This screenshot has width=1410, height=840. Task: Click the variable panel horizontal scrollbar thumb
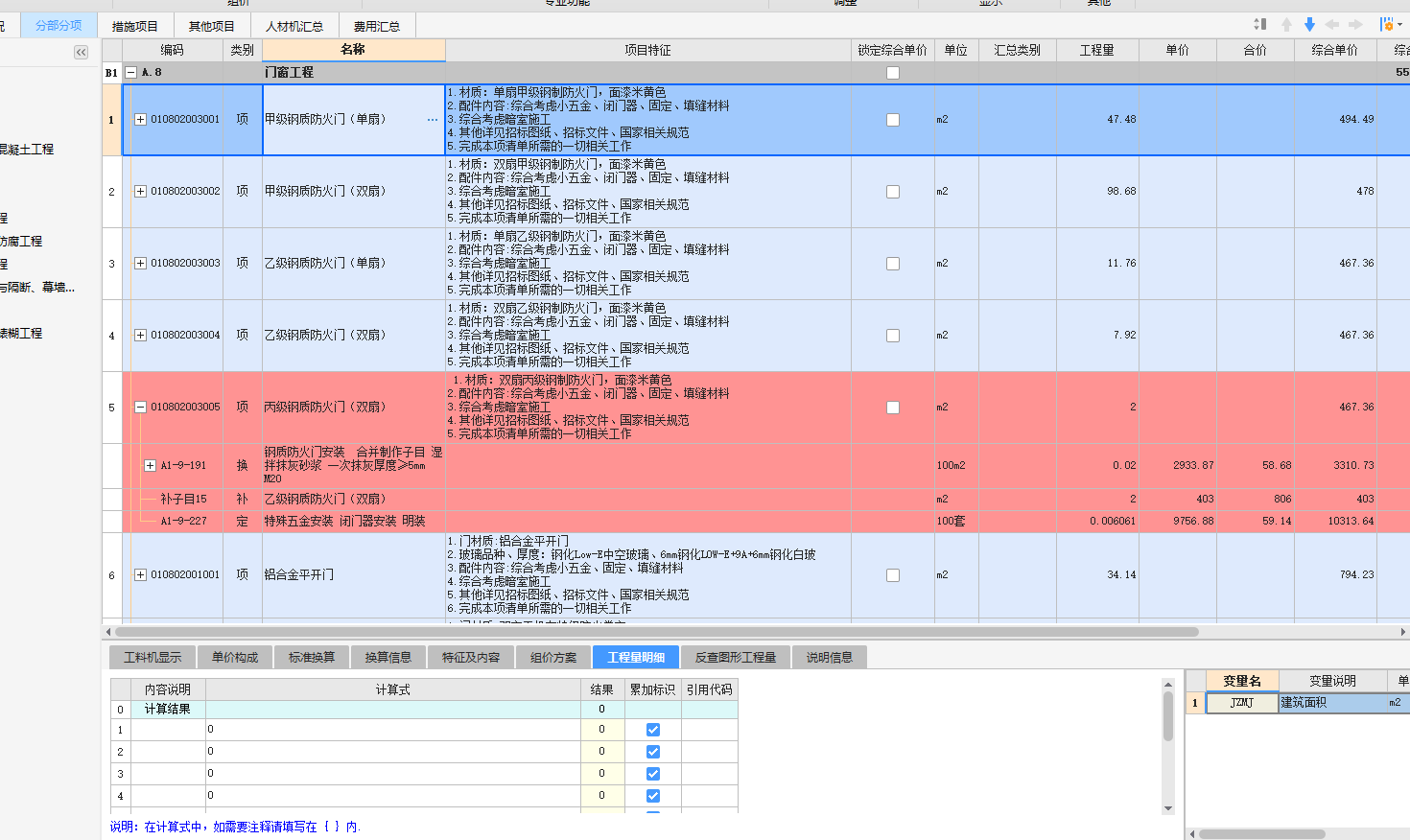1262,834
